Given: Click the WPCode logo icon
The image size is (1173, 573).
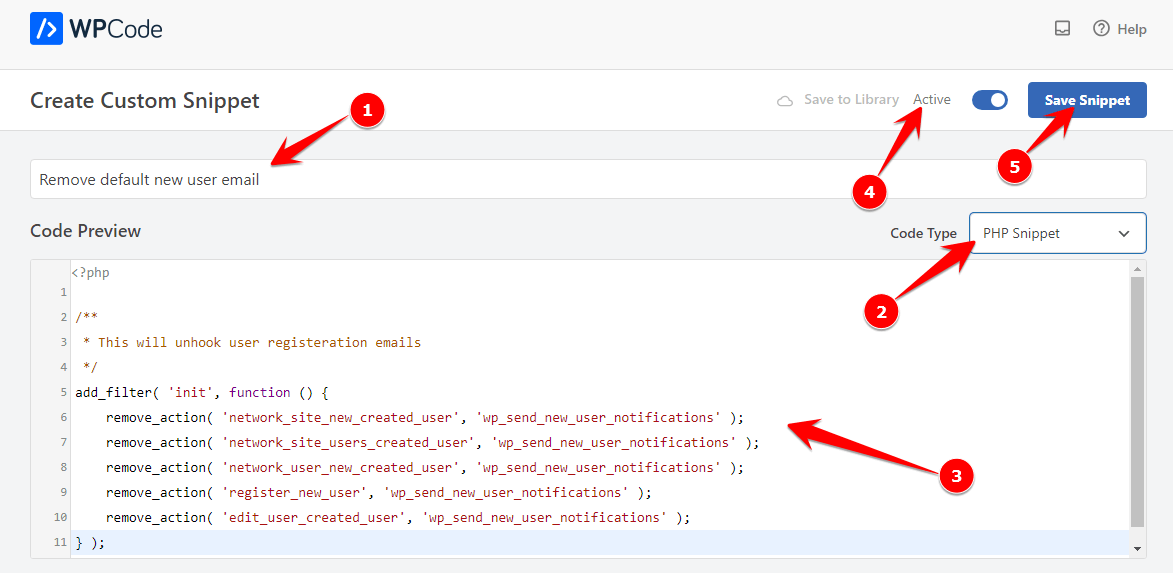Looking at the screenshot, I should [46, 29].
